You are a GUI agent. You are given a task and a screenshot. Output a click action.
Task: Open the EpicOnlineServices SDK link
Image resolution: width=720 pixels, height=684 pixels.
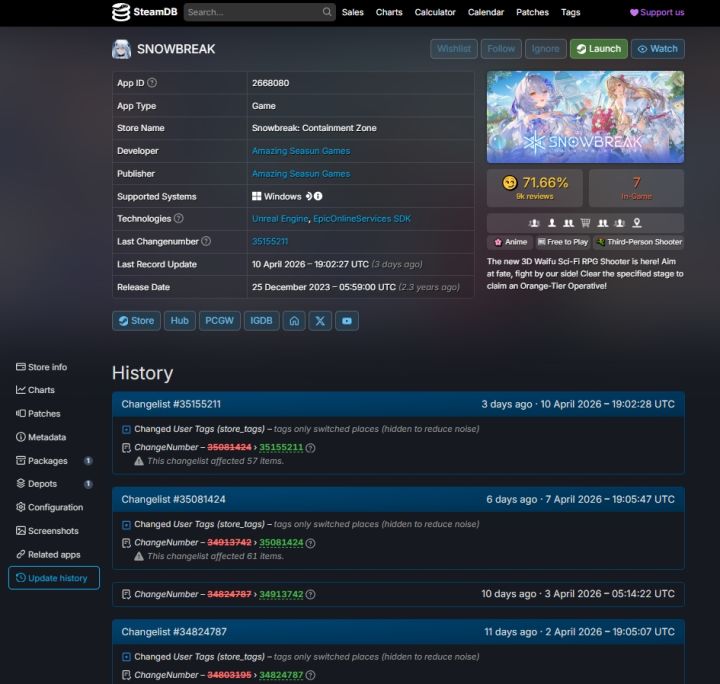[x=362, y=219]
